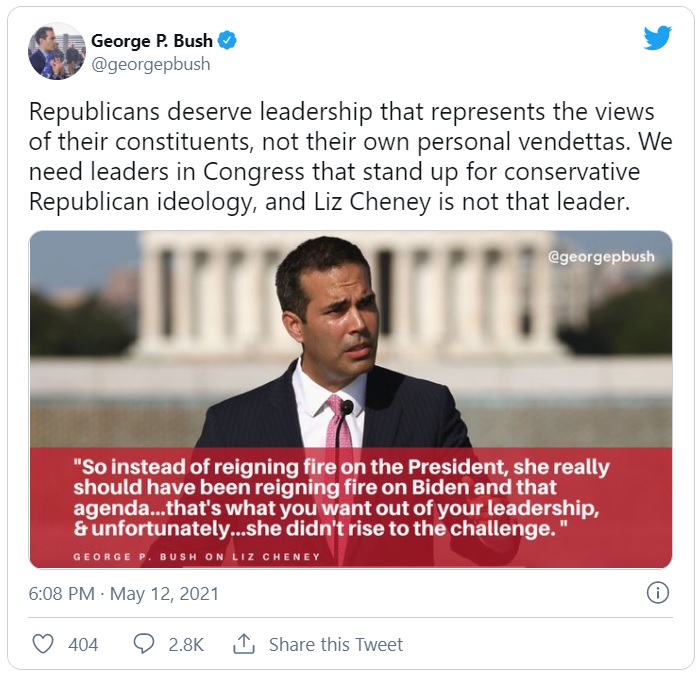This screenshot has width=700, height=678.
Task: Click the George P. Bush display name
Action: pos(151,41)
